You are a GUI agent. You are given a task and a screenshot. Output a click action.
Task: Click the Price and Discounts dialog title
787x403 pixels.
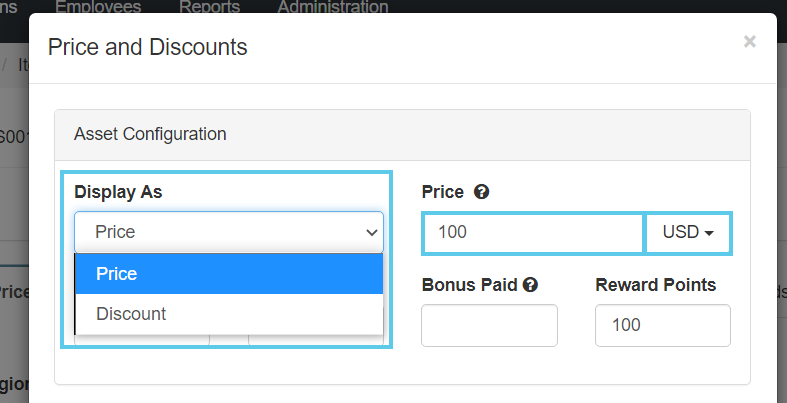coord(148,47)
